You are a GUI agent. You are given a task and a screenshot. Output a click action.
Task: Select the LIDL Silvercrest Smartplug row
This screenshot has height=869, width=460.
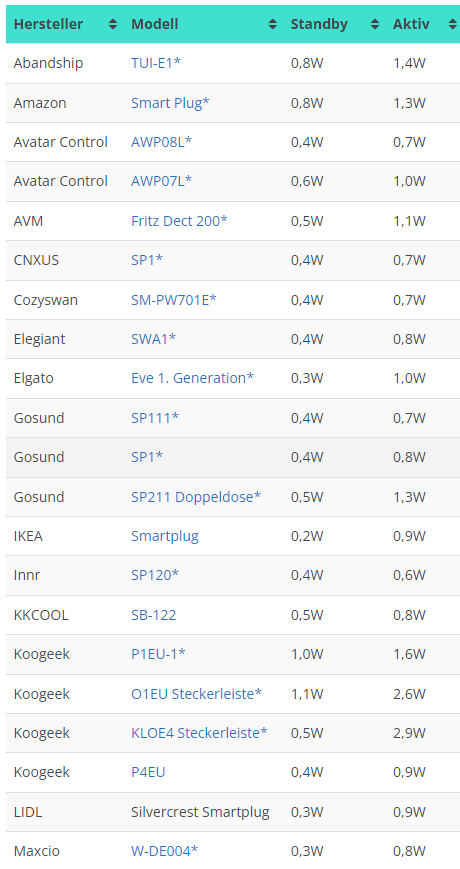pyautogui.click(x=233, y=812)
